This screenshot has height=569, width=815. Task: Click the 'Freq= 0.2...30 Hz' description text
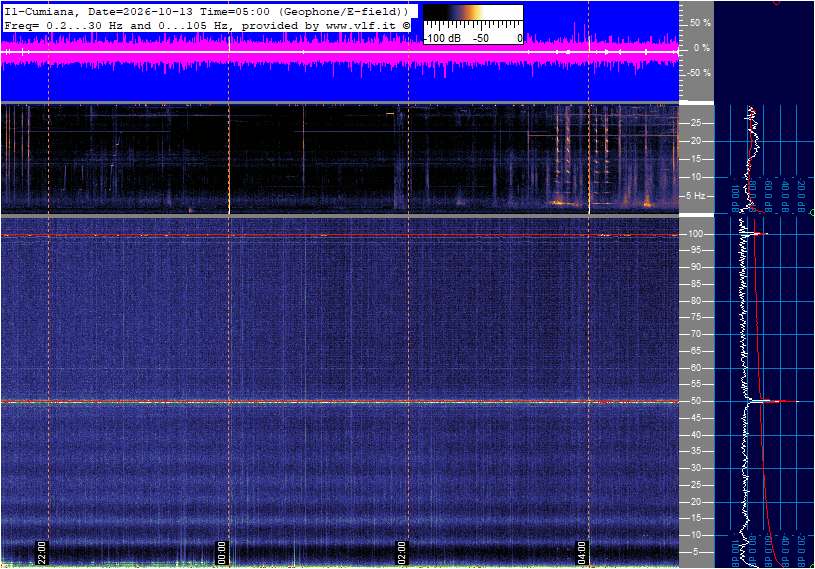coord(207,25)
